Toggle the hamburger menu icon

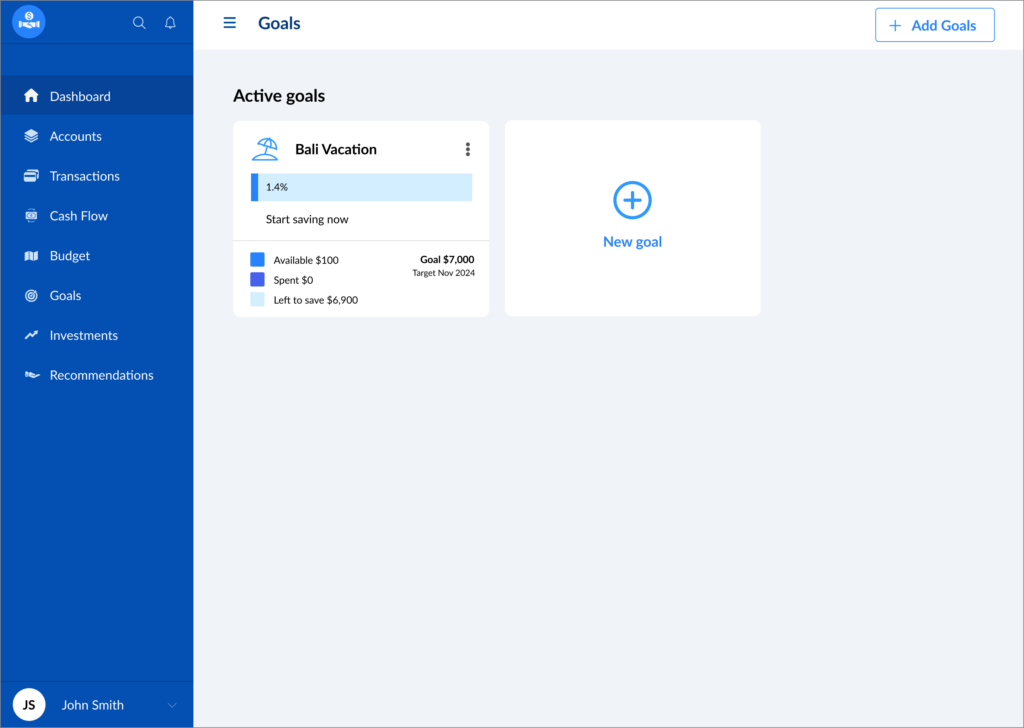pos(230,23)
